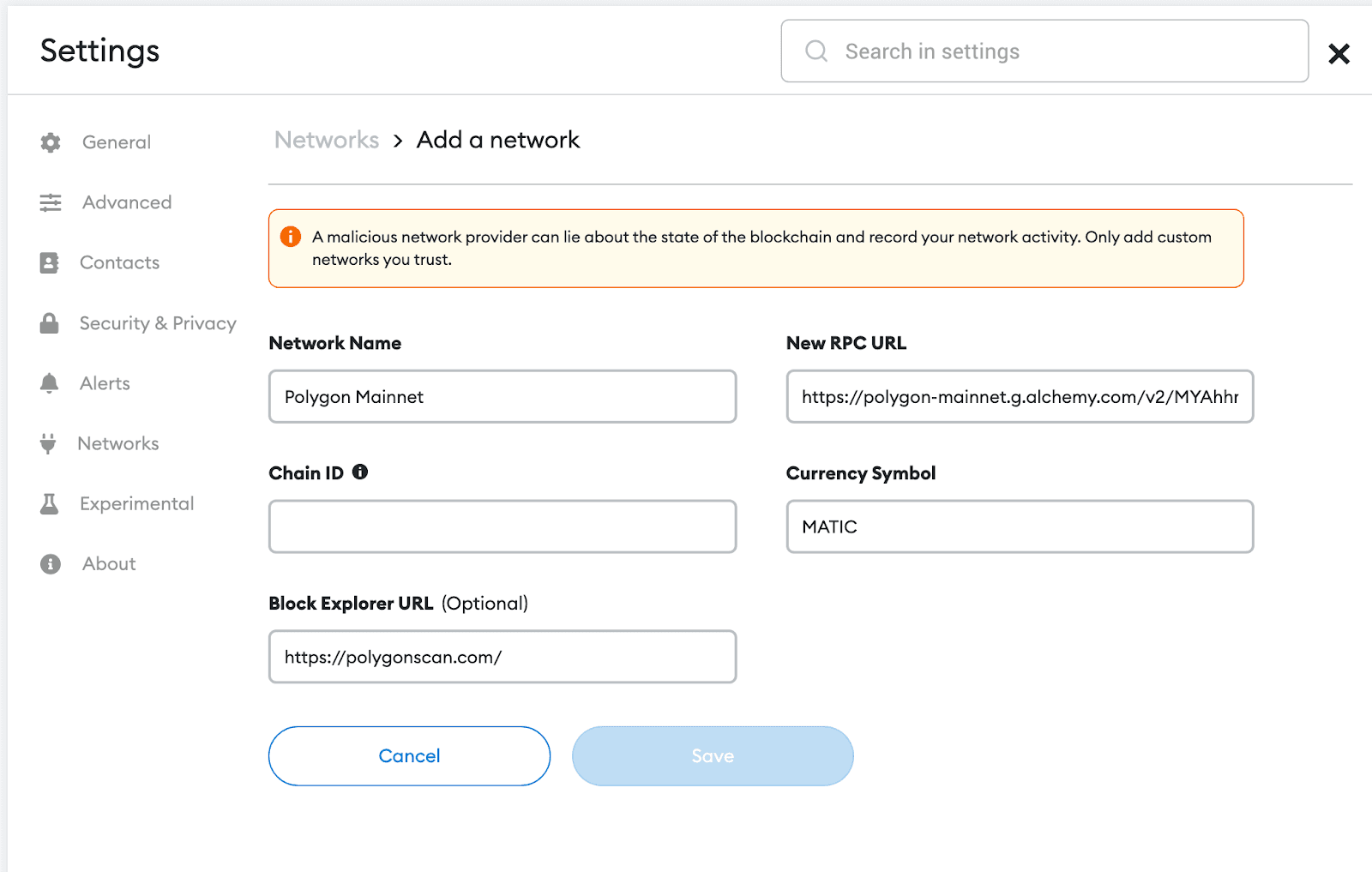Close the Settings window
1372x872 pixels.
click(1338, 53)
